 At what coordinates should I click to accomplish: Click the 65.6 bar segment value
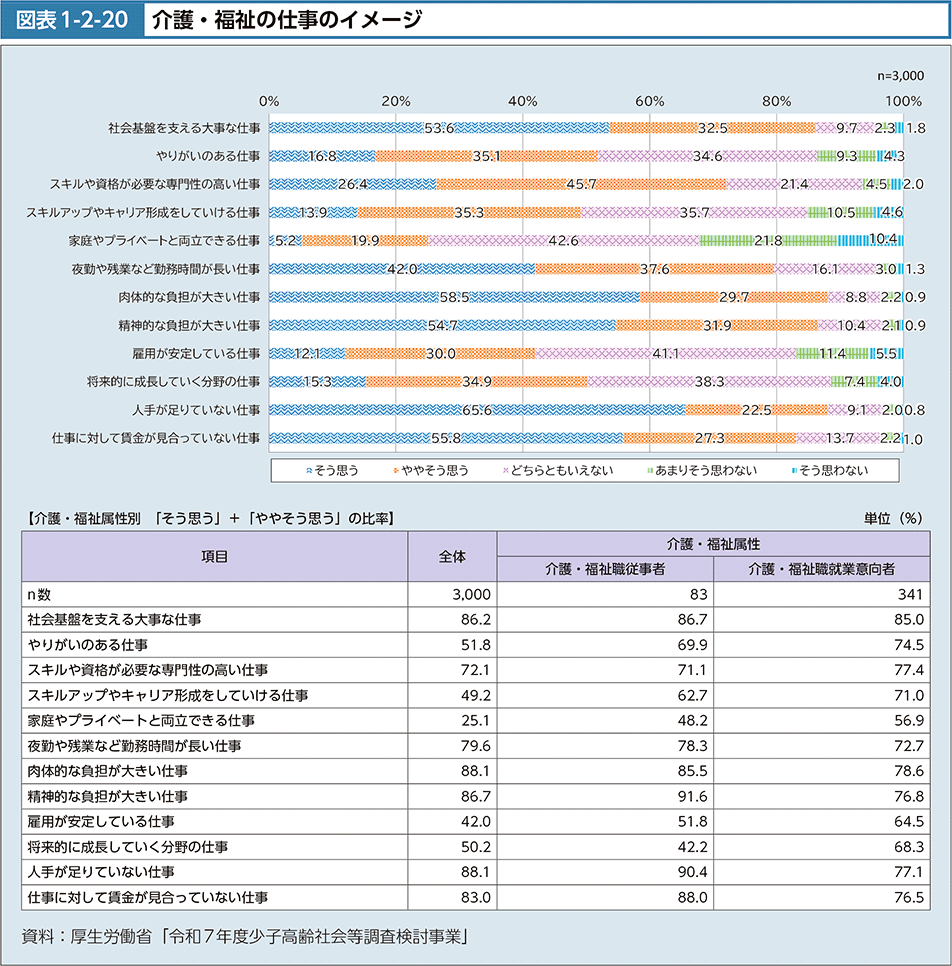click(x=477, y=410)
